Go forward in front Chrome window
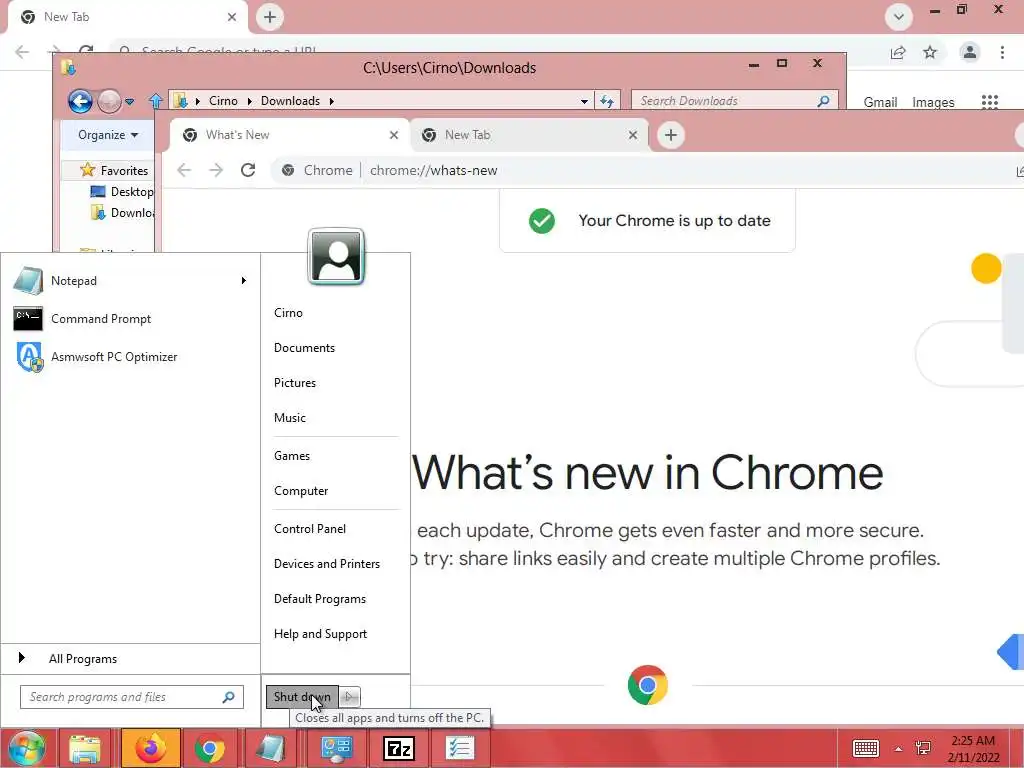This screenshot has height=768, width=1024. [216, 170]
